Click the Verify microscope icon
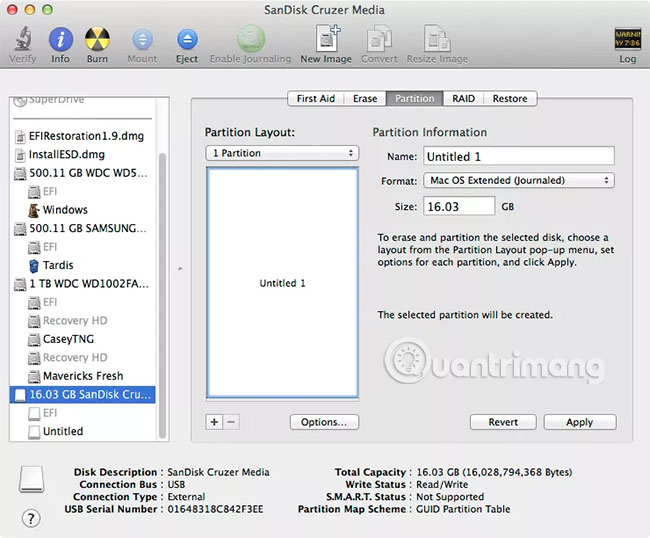The height and width of the screenshot is (538, 650). coord(23,39)
